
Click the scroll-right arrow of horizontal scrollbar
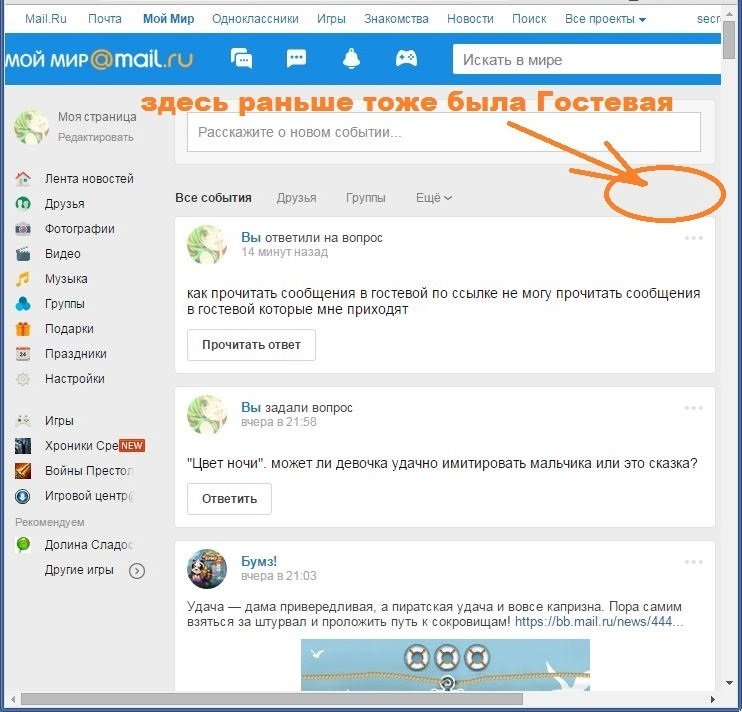point(713,699)
